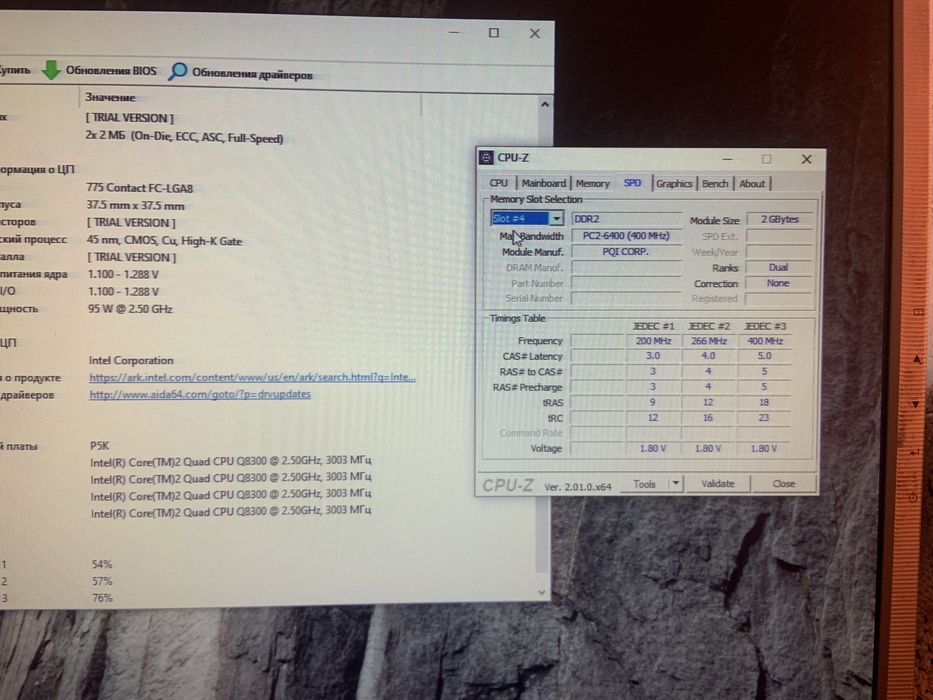Viewport: 933px width, 700px height.
Task: Open the ark.intel.com product link
Action: click(x=252, y=377)
